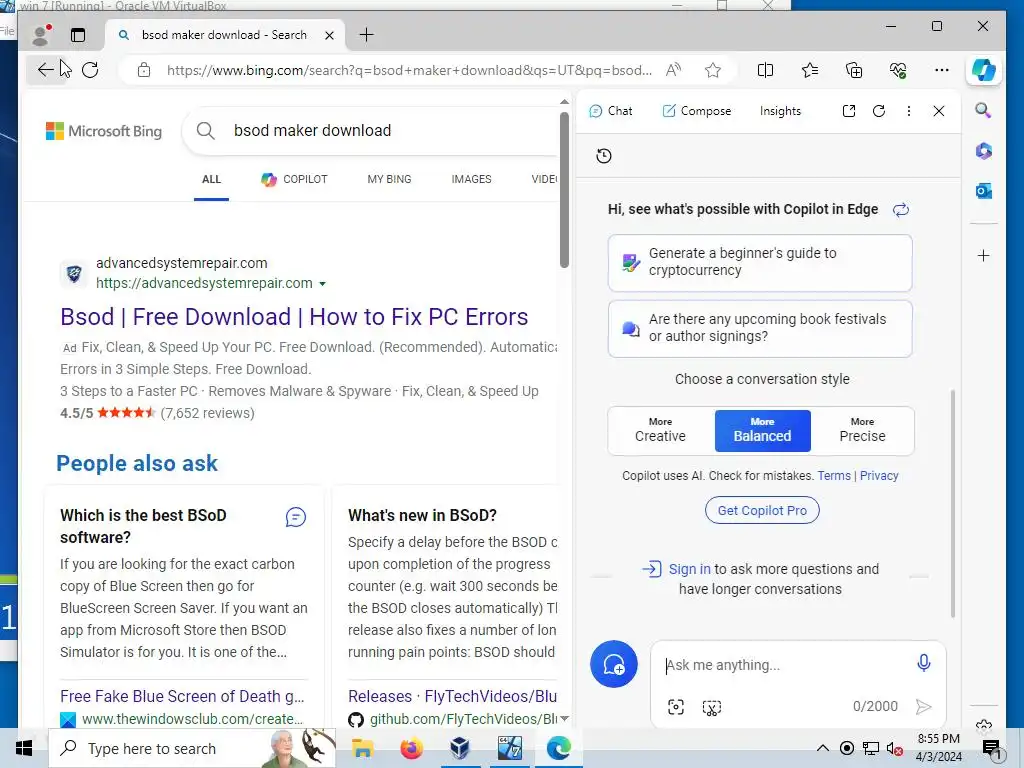This screenshot has width=1024, height=768.
Task: Choose cryptocurrency guide suggestion card
Action: click(x=760, y=263)
